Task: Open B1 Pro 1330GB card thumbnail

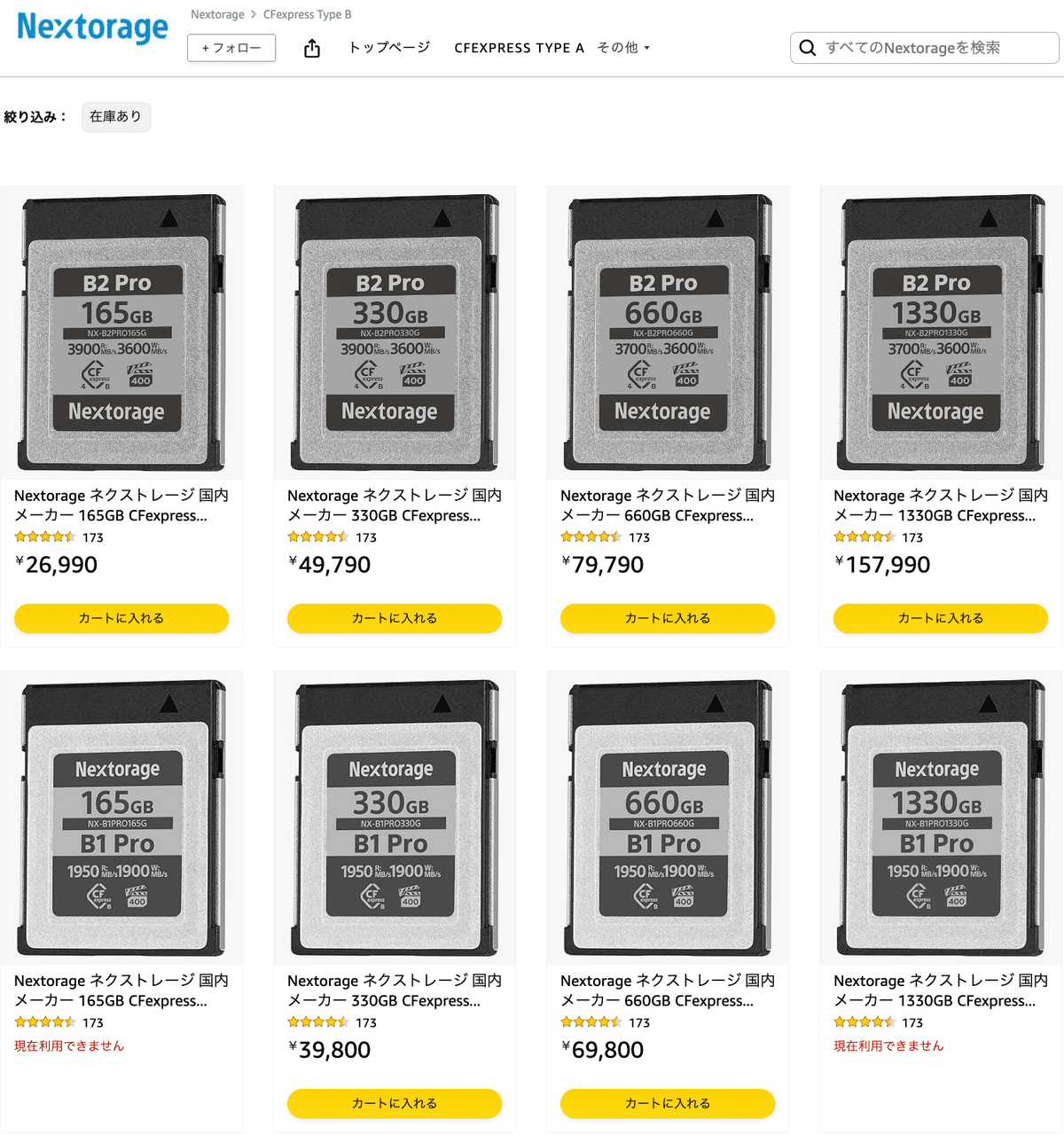Action: tap(941, 818)
